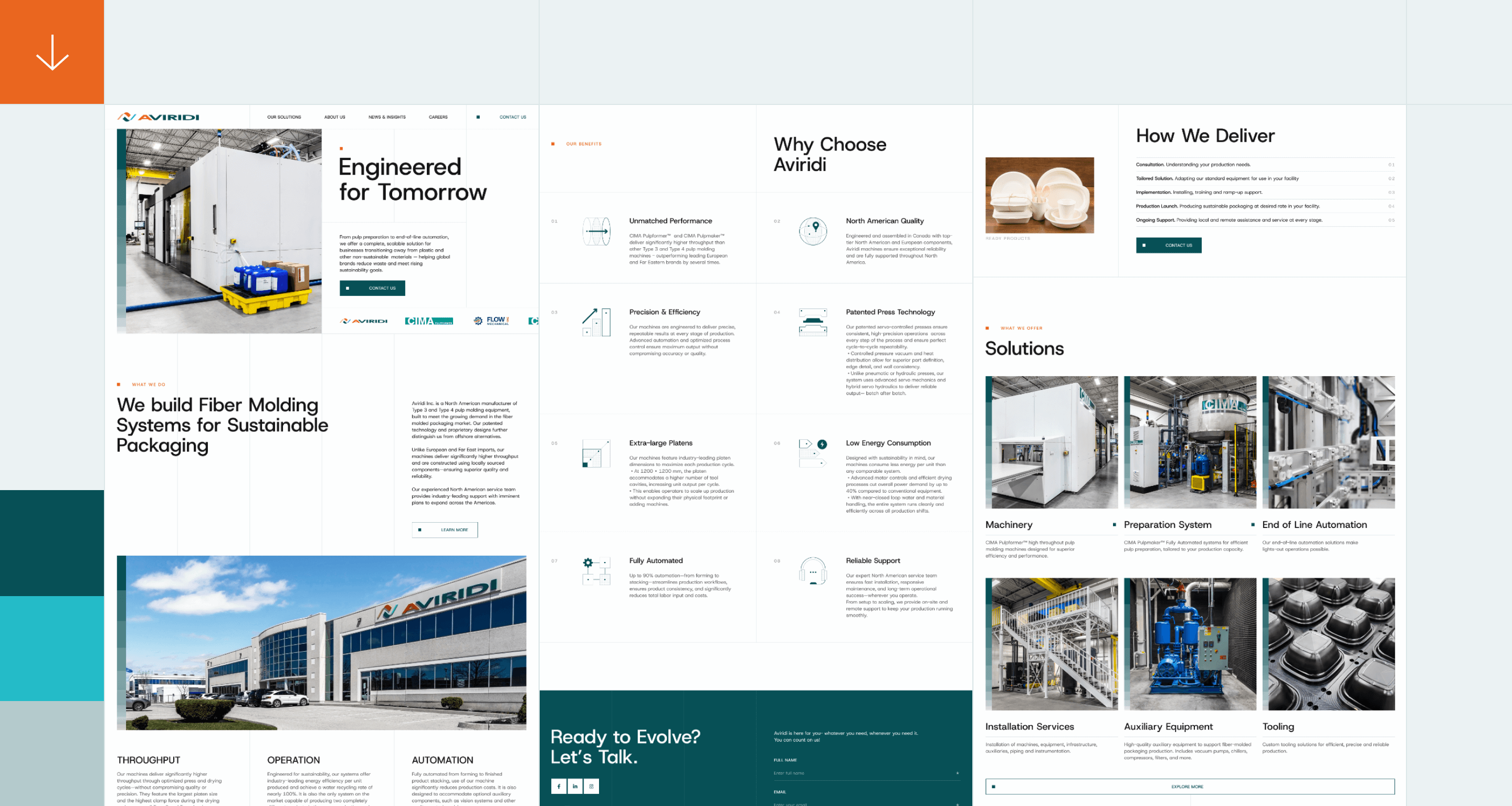Click the orange down-arrow icon

pyautogui.click(x=52, y=52)
